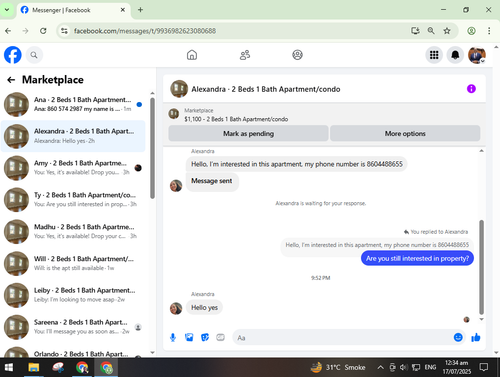The height and width of the screenshot is (377, 500).
Task: Click the site information icon in address bar
Action: tap(64, 31)
